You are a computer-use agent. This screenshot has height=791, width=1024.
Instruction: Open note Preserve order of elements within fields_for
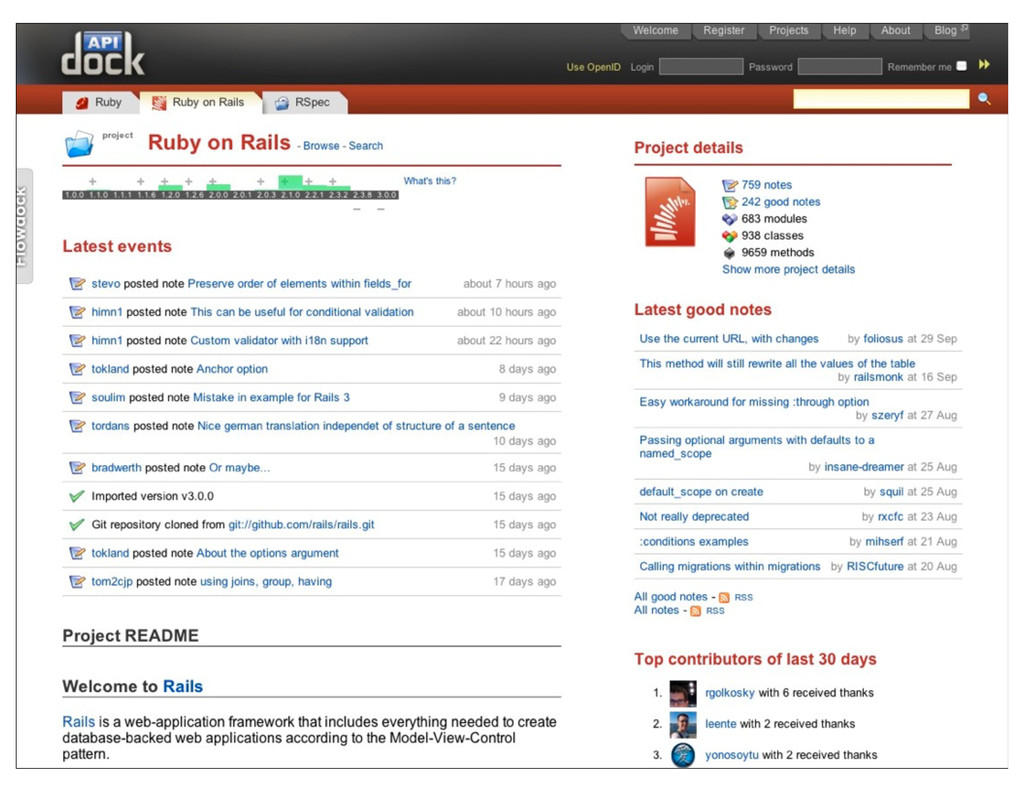click(299, 283)
